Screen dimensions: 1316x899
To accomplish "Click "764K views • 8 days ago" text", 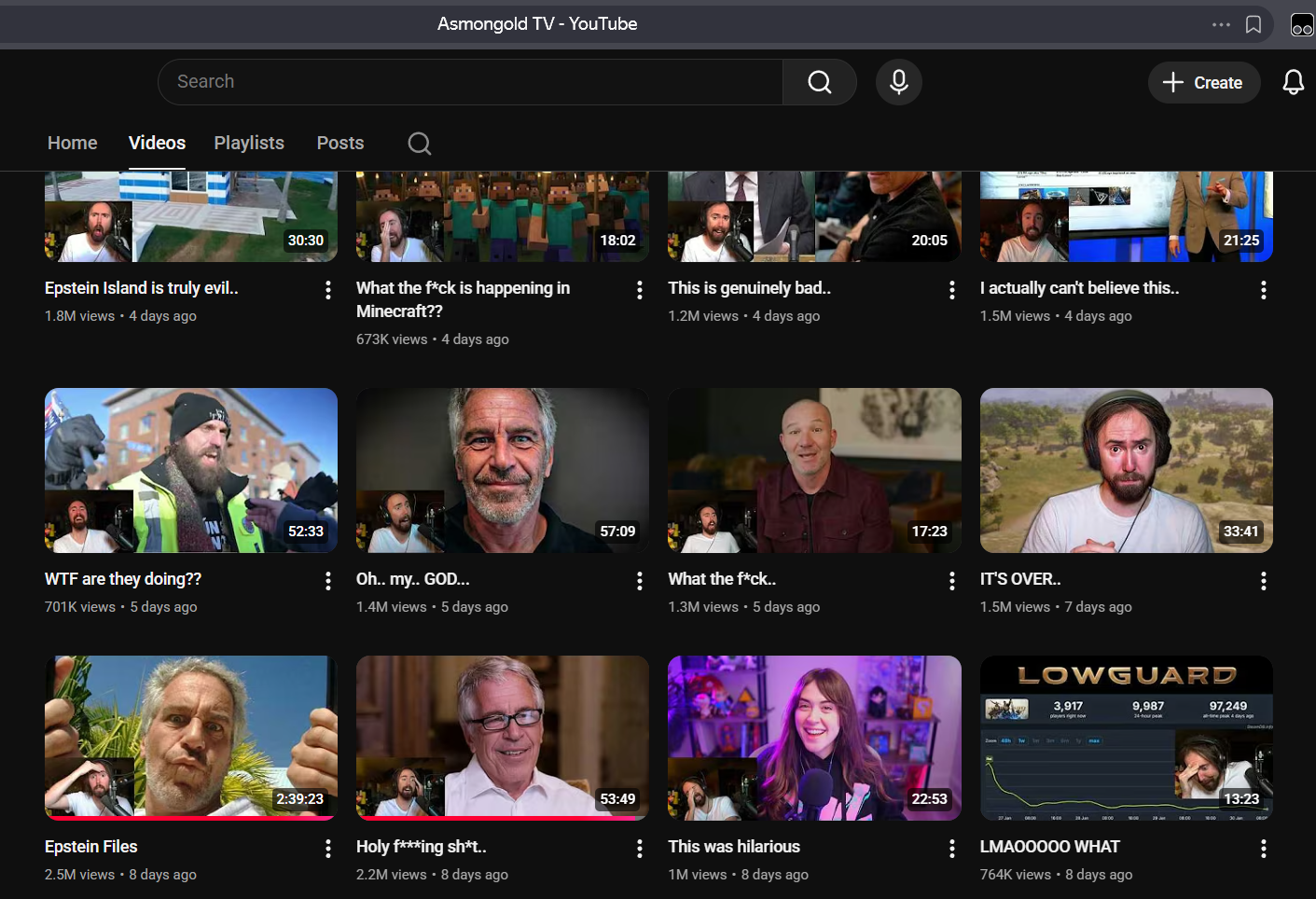I will (x=1056, y=875).
